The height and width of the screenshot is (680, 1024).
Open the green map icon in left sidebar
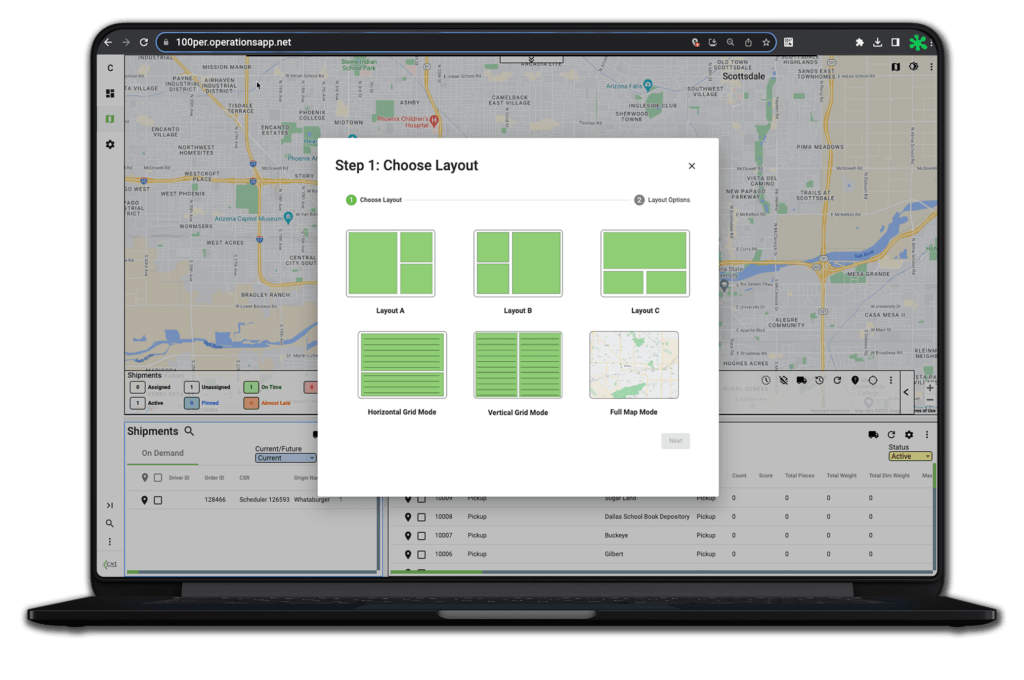pyautogui.click(x=109, y=118)
